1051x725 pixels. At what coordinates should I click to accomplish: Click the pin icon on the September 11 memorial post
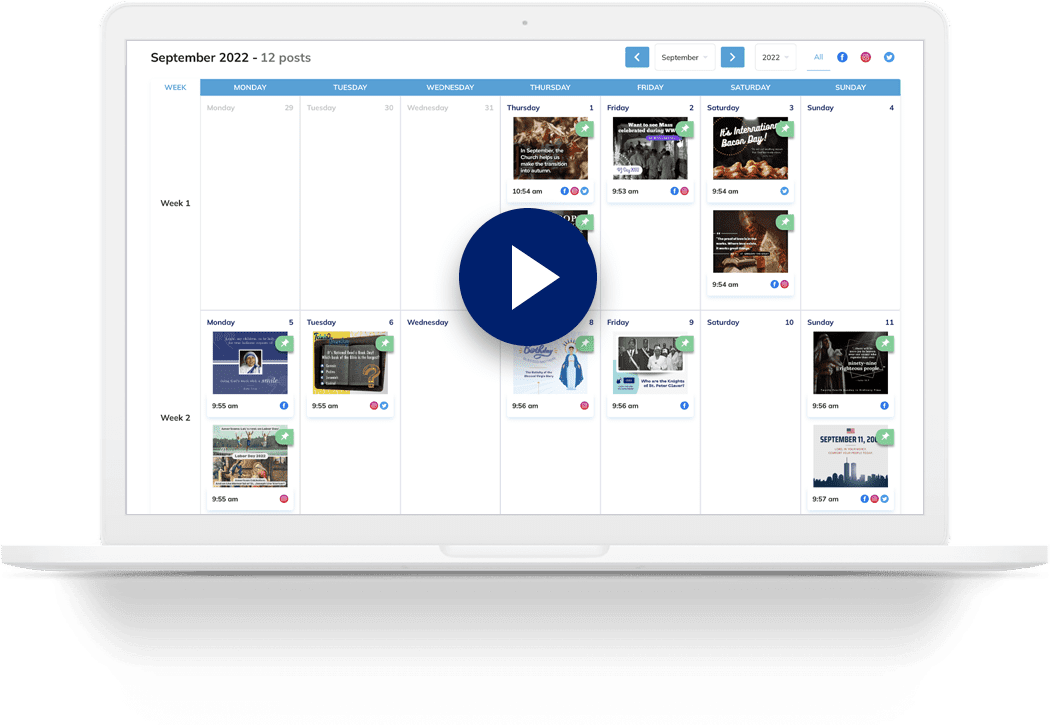click(x=884, y=437)
